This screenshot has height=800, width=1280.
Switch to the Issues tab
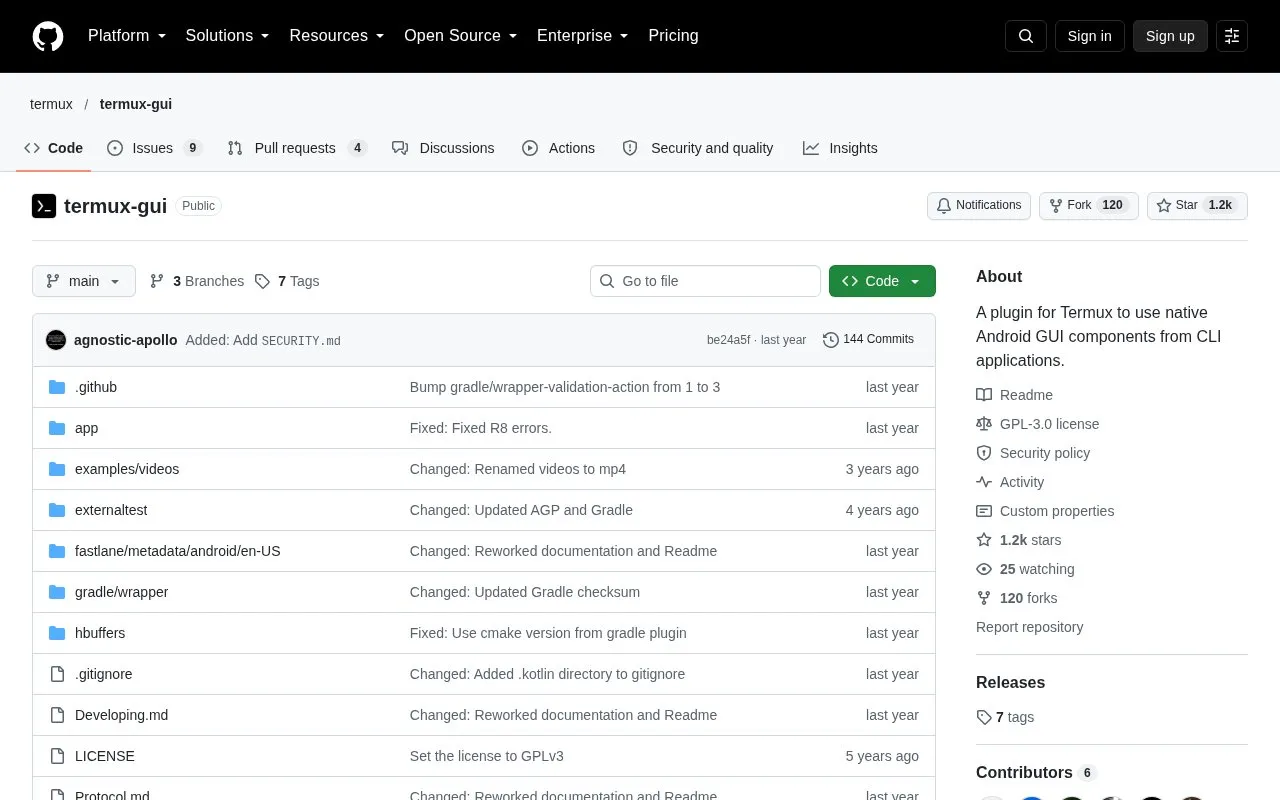155,148
